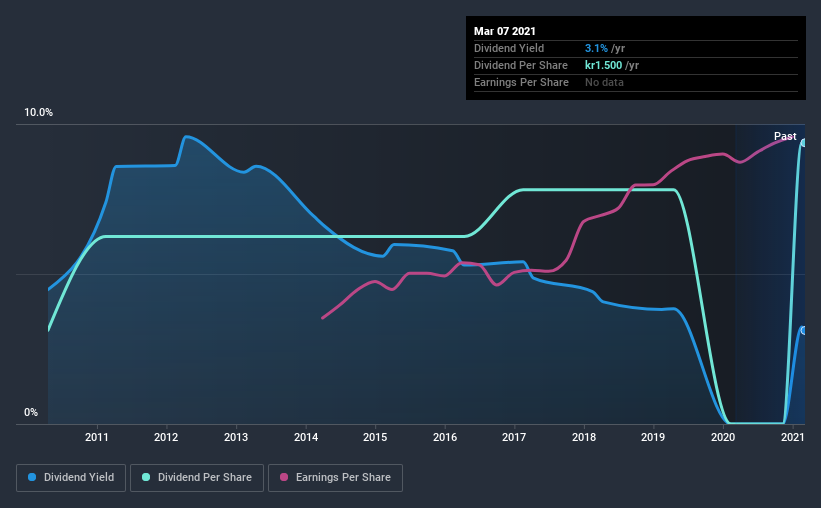
Task: Select the 2018 label on the x-axis
Action: (584, 437)
